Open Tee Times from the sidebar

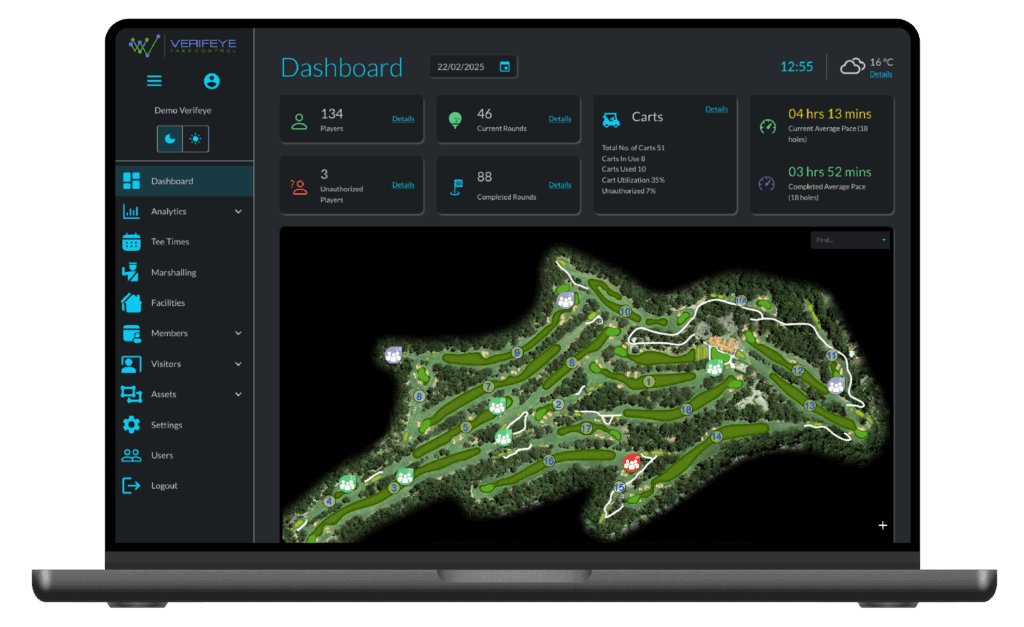point(170,242)
